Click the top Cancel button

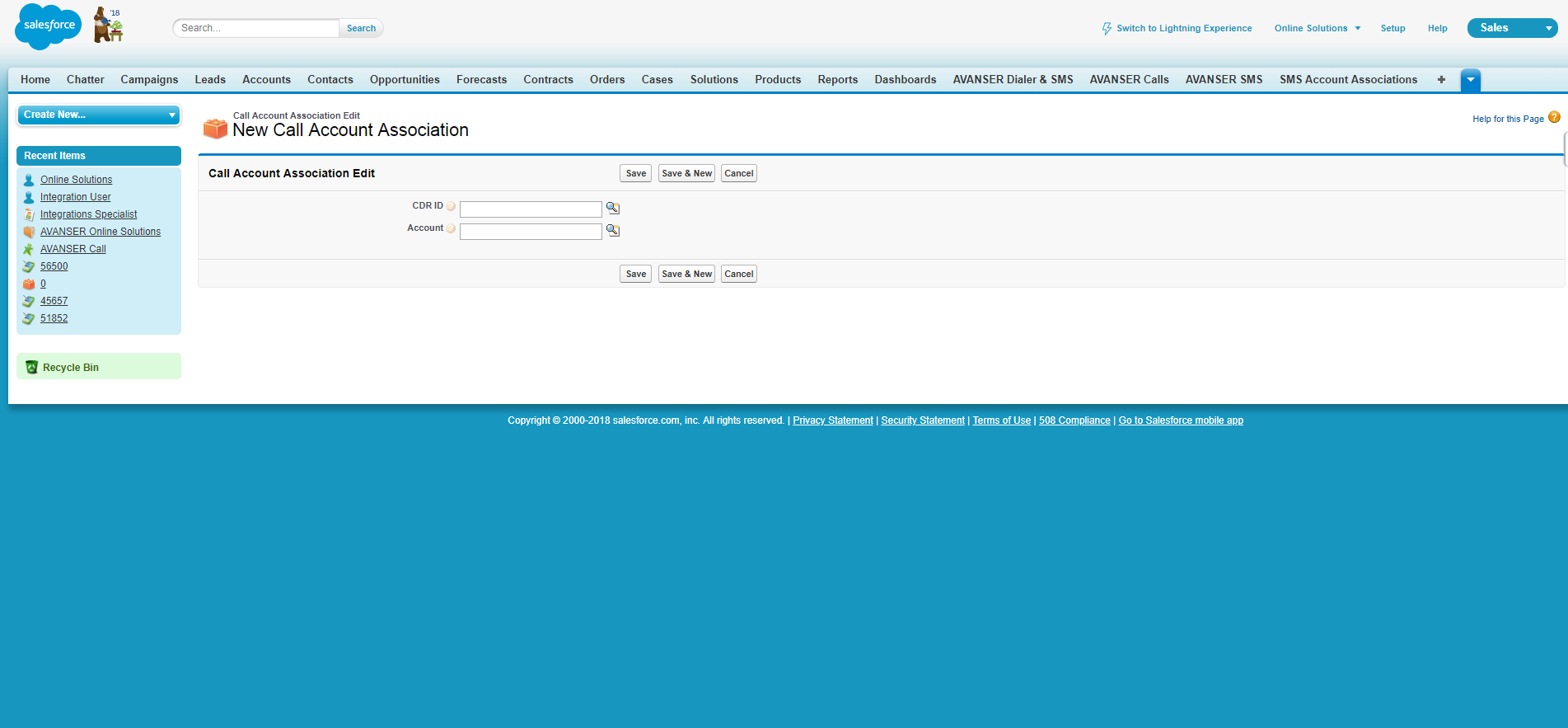(739, 173)
